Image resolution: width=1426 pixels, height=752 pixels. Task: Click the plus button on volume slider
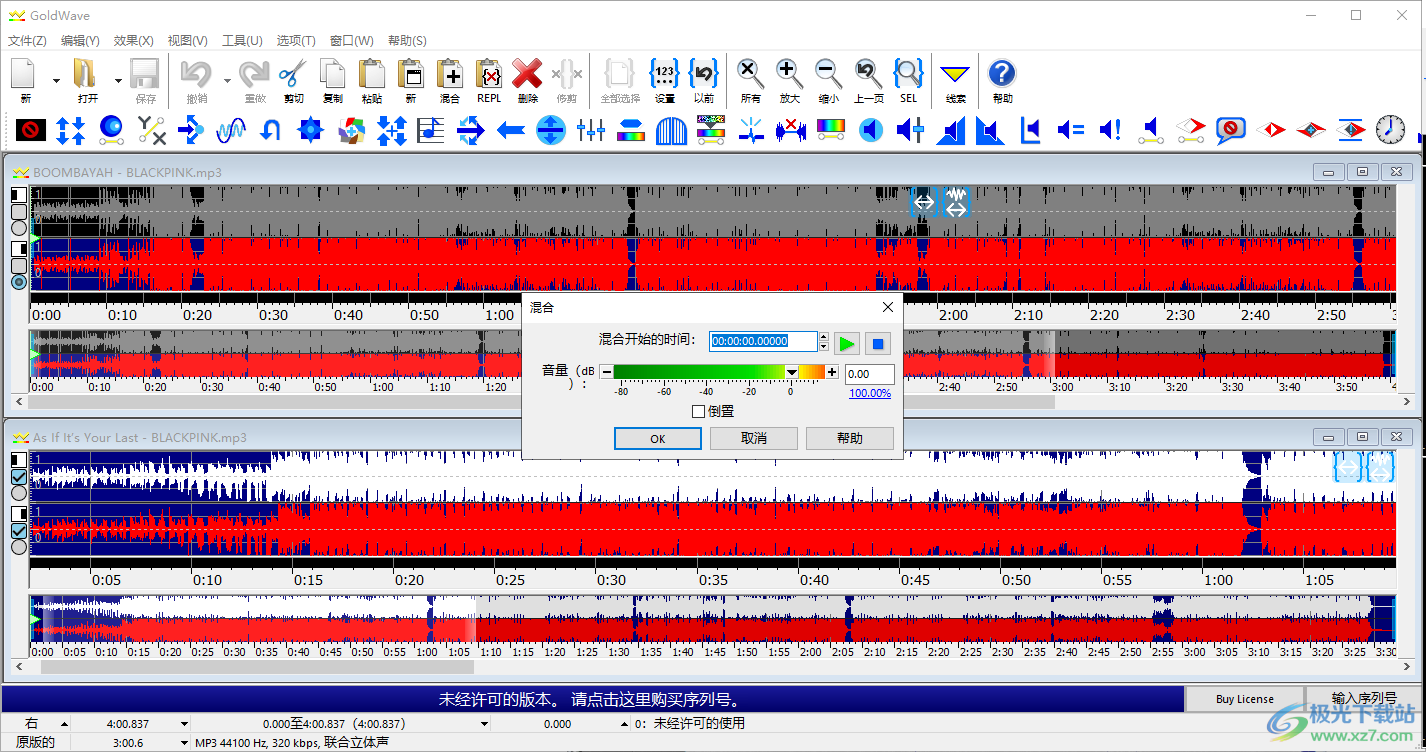(832, 372)
